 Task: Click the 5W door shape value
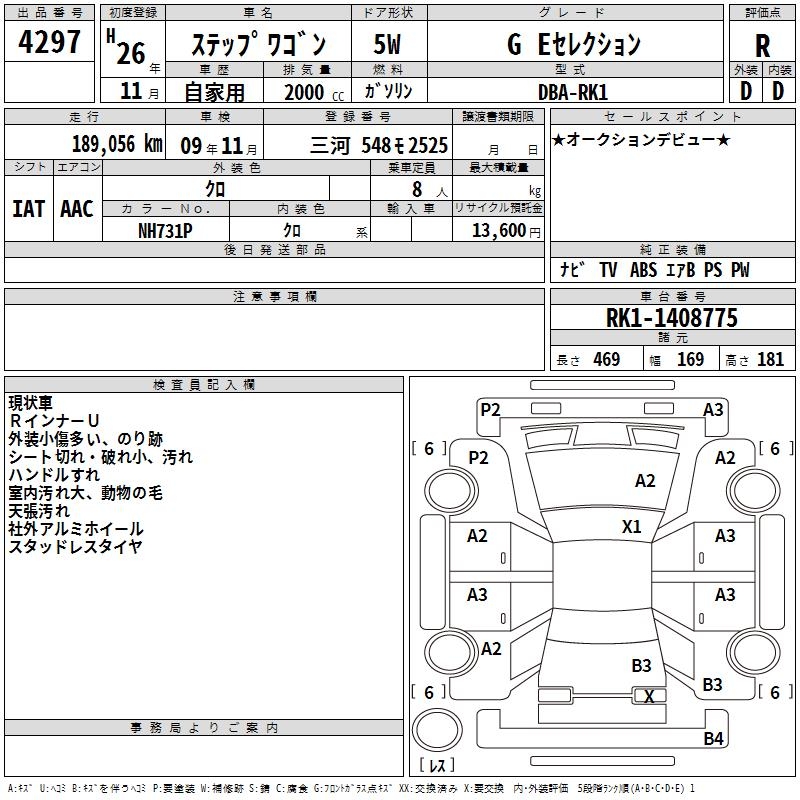click(x=388, y=45)
